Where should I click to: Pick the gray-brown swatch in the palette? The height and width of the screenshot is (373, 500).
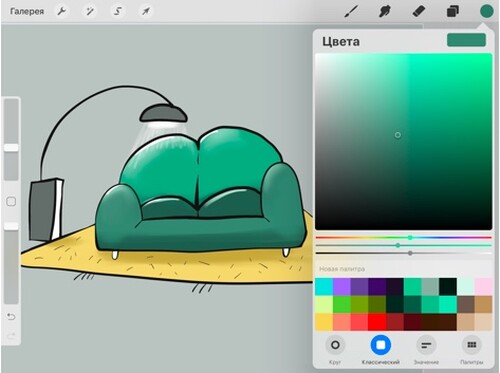[466, 305]
